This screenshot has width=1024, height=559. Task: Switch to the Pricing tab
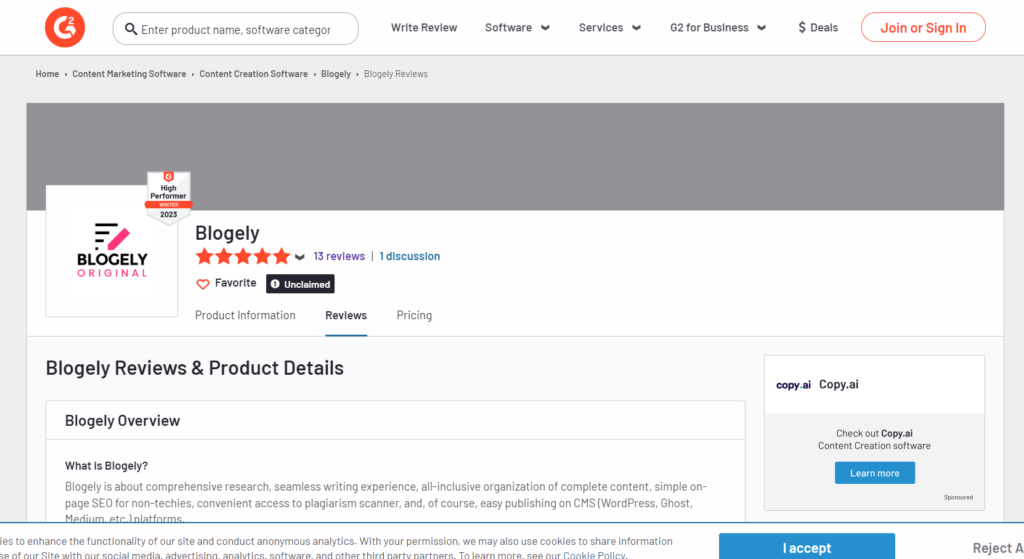[414, 315]
